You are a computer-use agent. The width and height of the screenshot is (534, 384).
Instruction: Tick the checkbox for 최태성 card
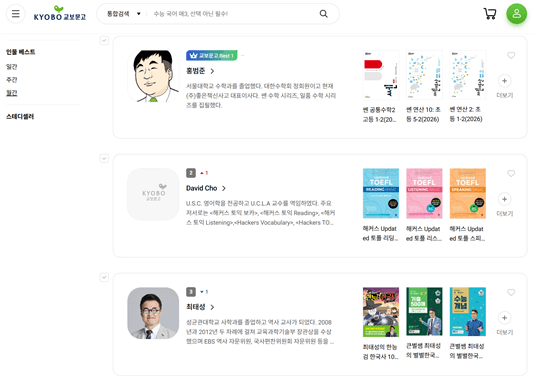[104, 277]
